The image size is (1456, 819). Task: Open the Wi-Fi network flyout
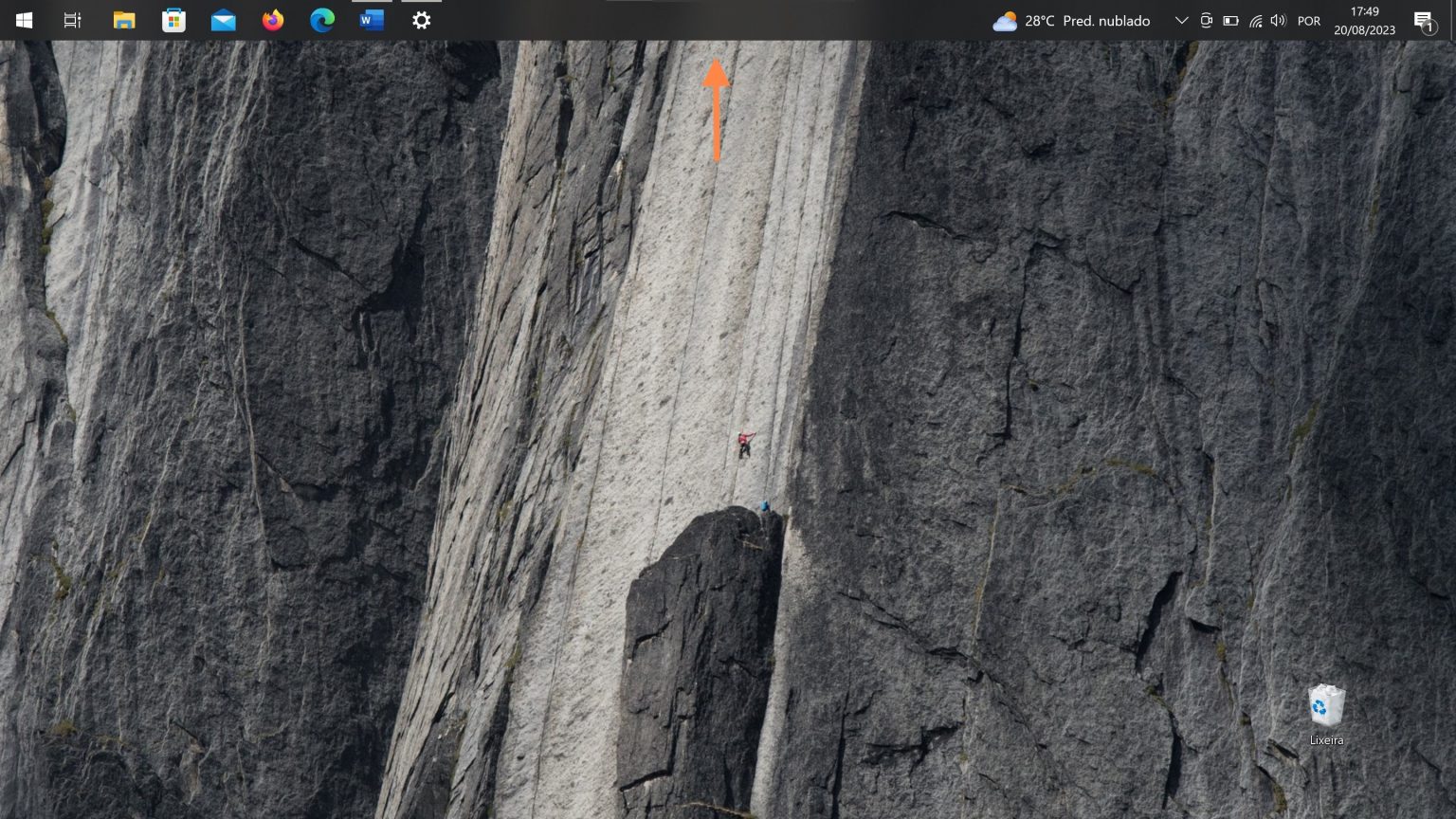pyautogui.click(x=1255, y=21)
